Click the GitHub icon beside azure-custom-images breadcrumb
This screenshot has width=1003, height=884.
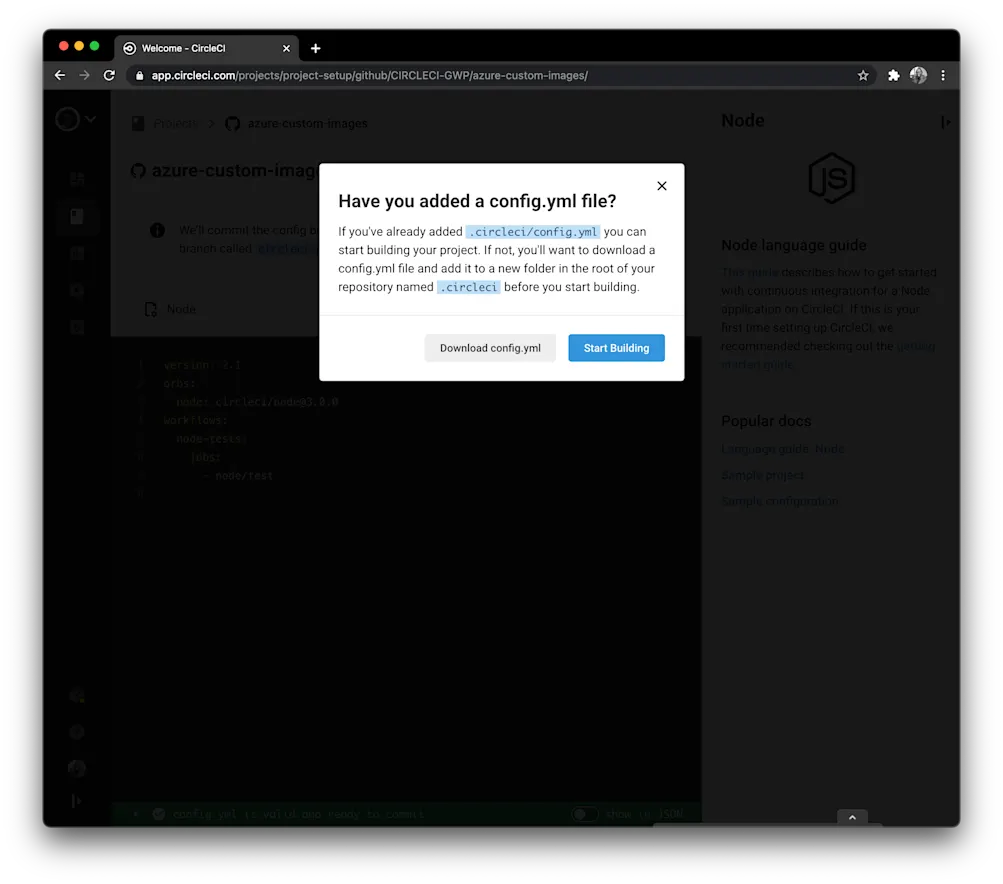232,124
